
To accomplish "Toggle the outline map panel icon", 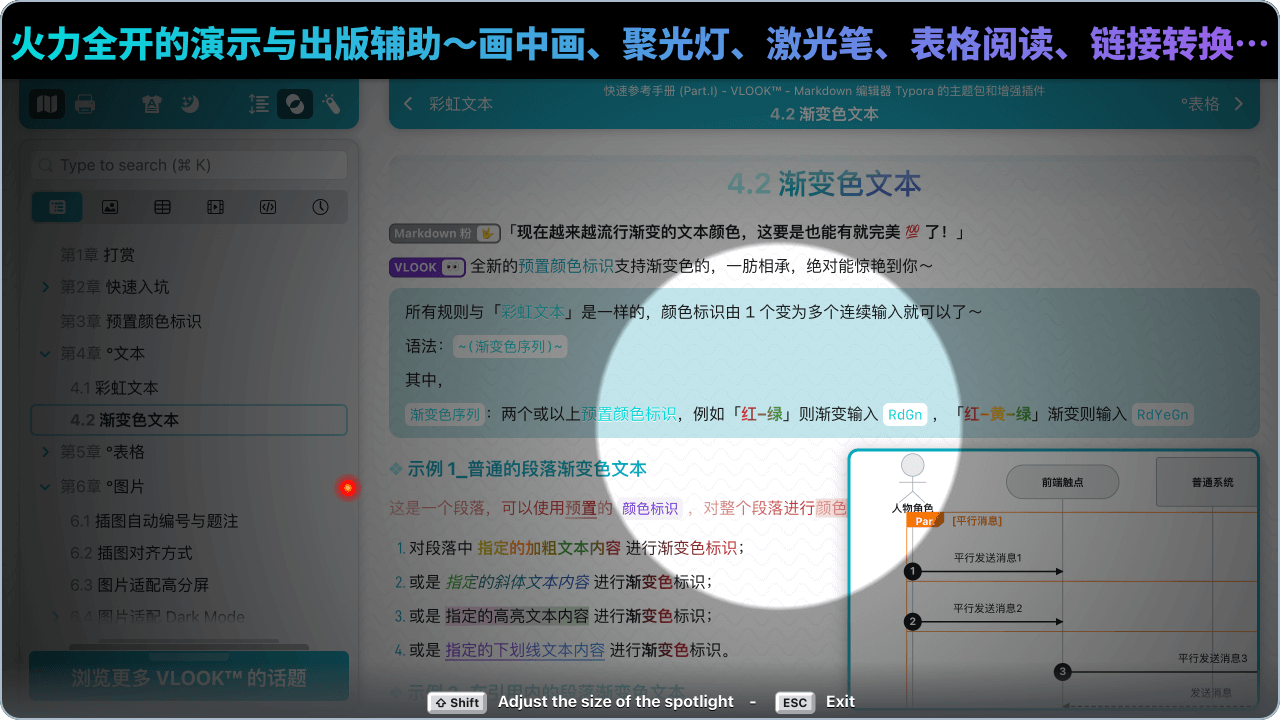I will 47,103.
